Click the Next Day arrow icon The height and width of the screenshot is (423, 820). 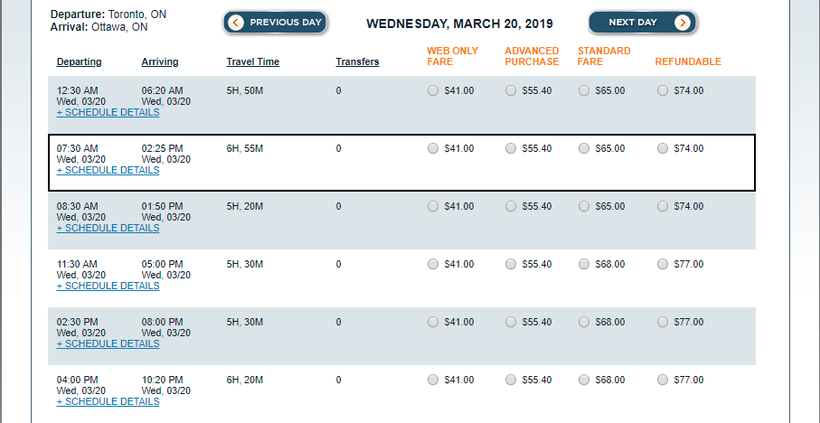[x=682, y=22]
